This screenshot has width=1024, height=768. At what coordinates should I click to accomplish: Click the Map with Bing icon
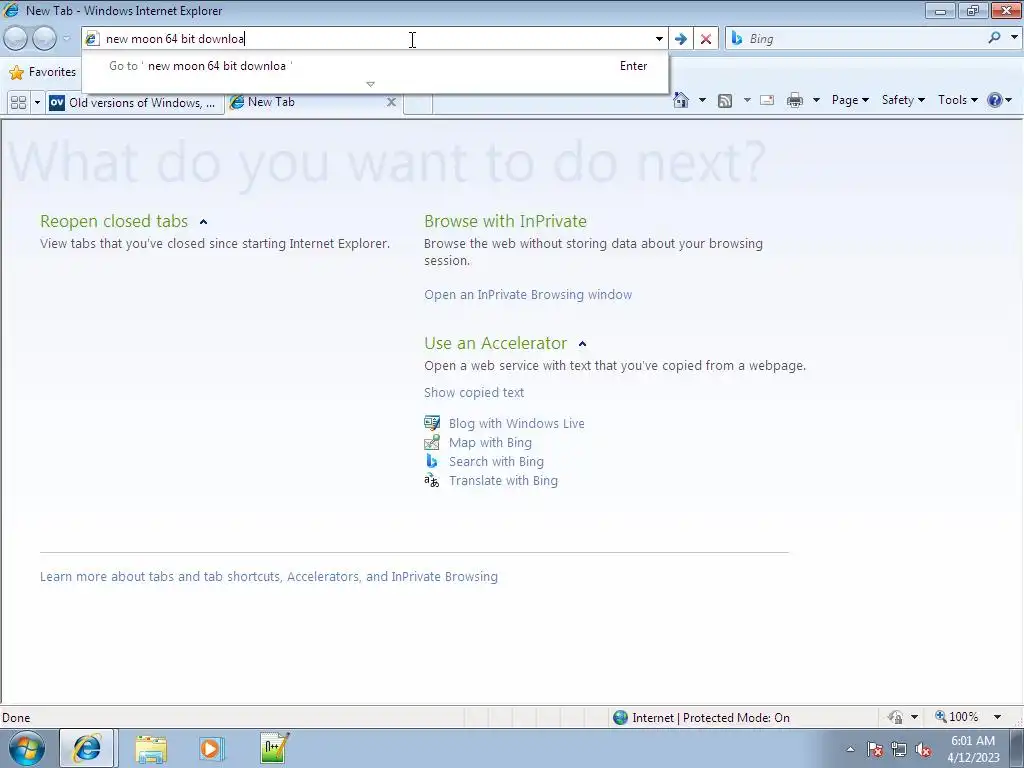[432, 442]
